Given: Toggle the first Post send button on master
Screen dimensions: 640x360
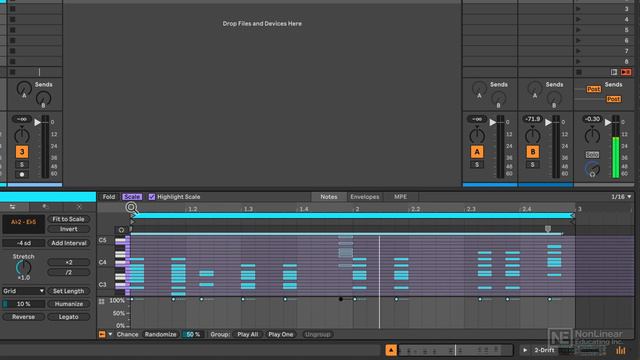Looking at the screenshot, I should 593,89.
